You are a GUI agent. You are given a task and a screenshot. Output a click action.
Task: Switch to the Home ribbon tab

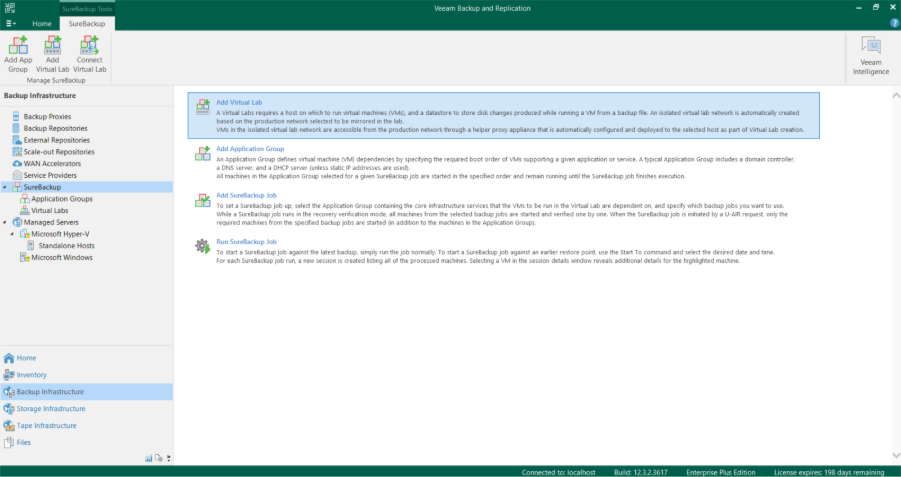coord(42,23)
